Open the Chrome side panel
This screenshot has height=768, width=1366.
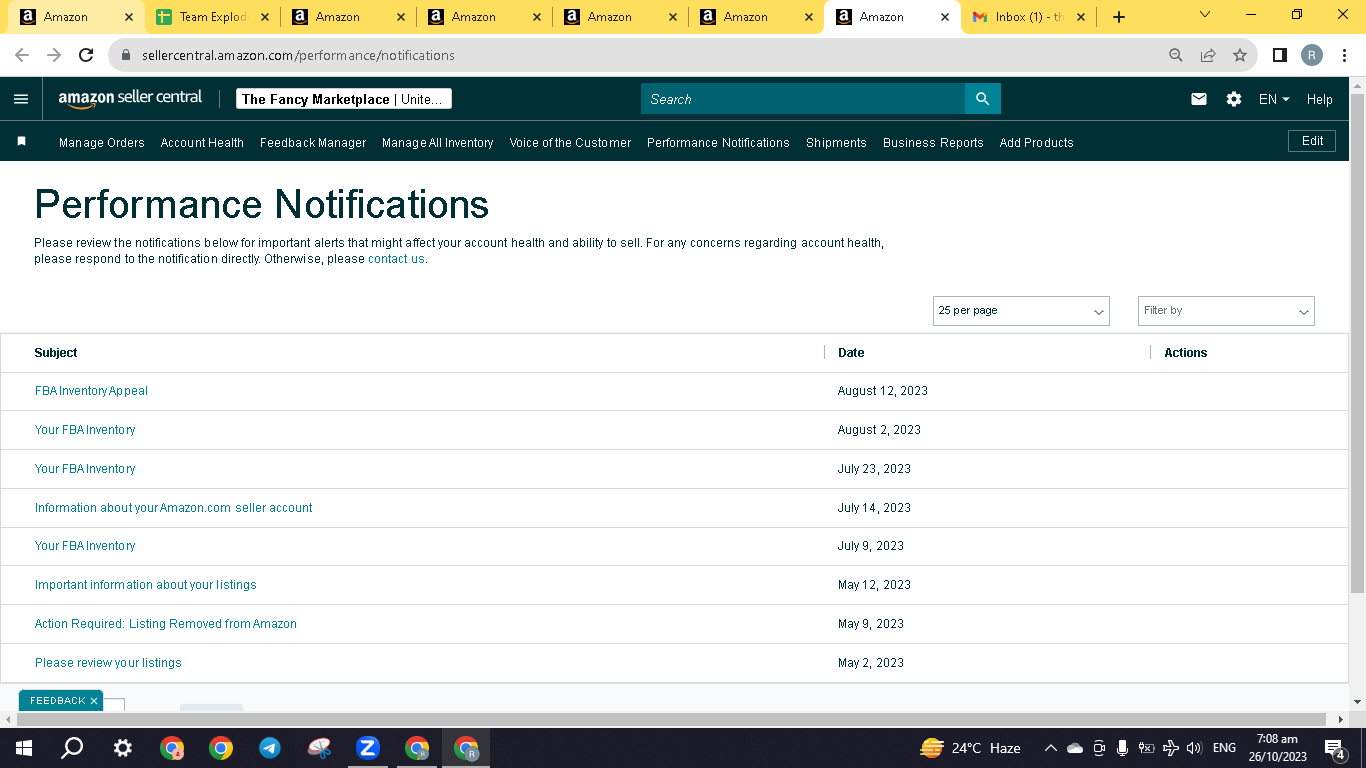1279,55
